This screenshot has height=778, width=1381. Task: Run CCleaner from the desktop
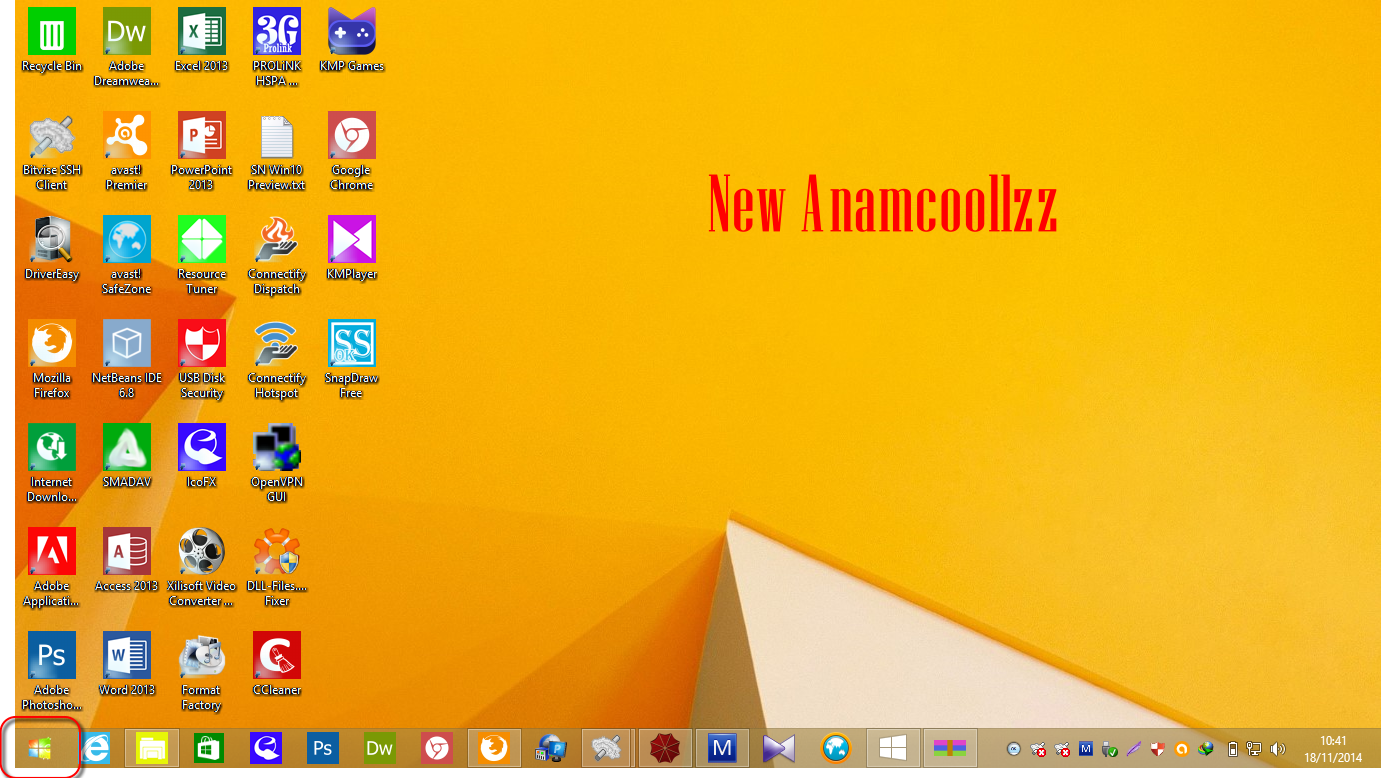pyautogui.click(x=276, y=657)
